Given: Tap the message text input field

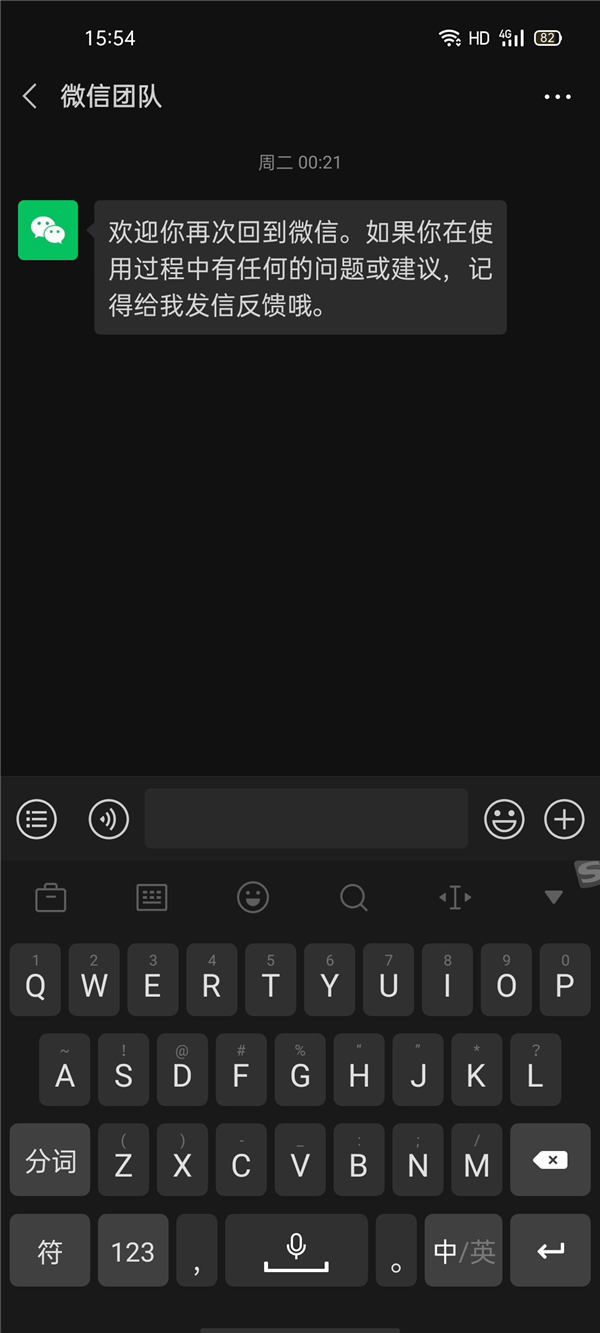Looking at the screenshot, I should coord(306,818).
